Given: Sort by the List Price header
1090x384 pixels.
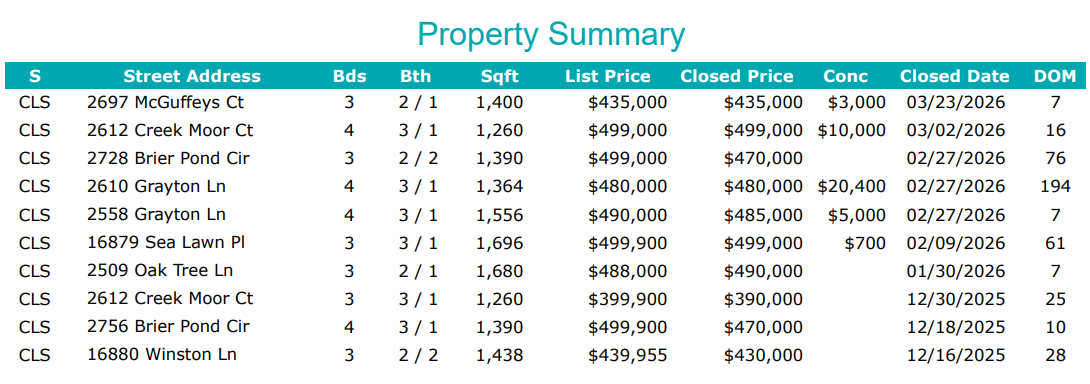Looking at the screenshot, I should point(608,76).
